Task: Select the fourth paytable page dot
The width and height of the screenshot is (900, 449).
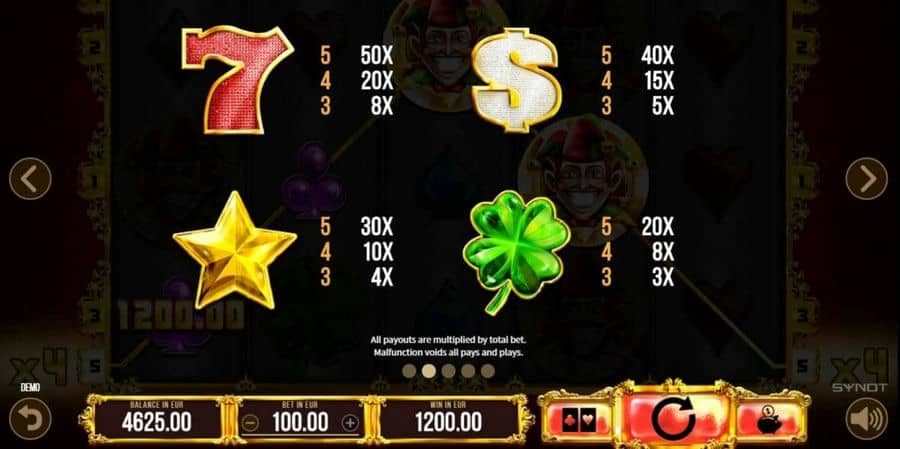Action: [468, 371]
